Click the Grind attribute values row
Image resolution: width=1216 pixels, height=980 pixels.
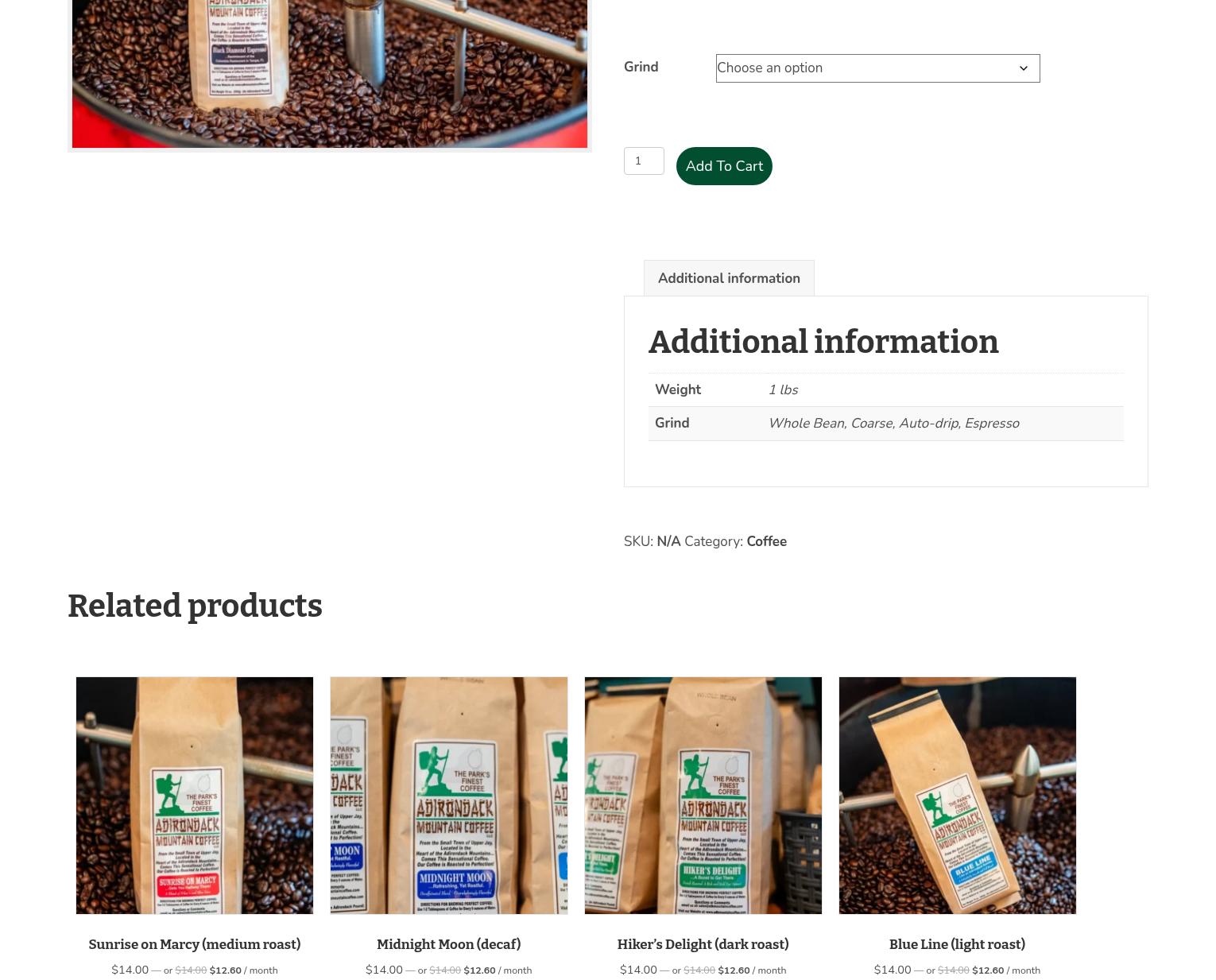tap(886, 424)
